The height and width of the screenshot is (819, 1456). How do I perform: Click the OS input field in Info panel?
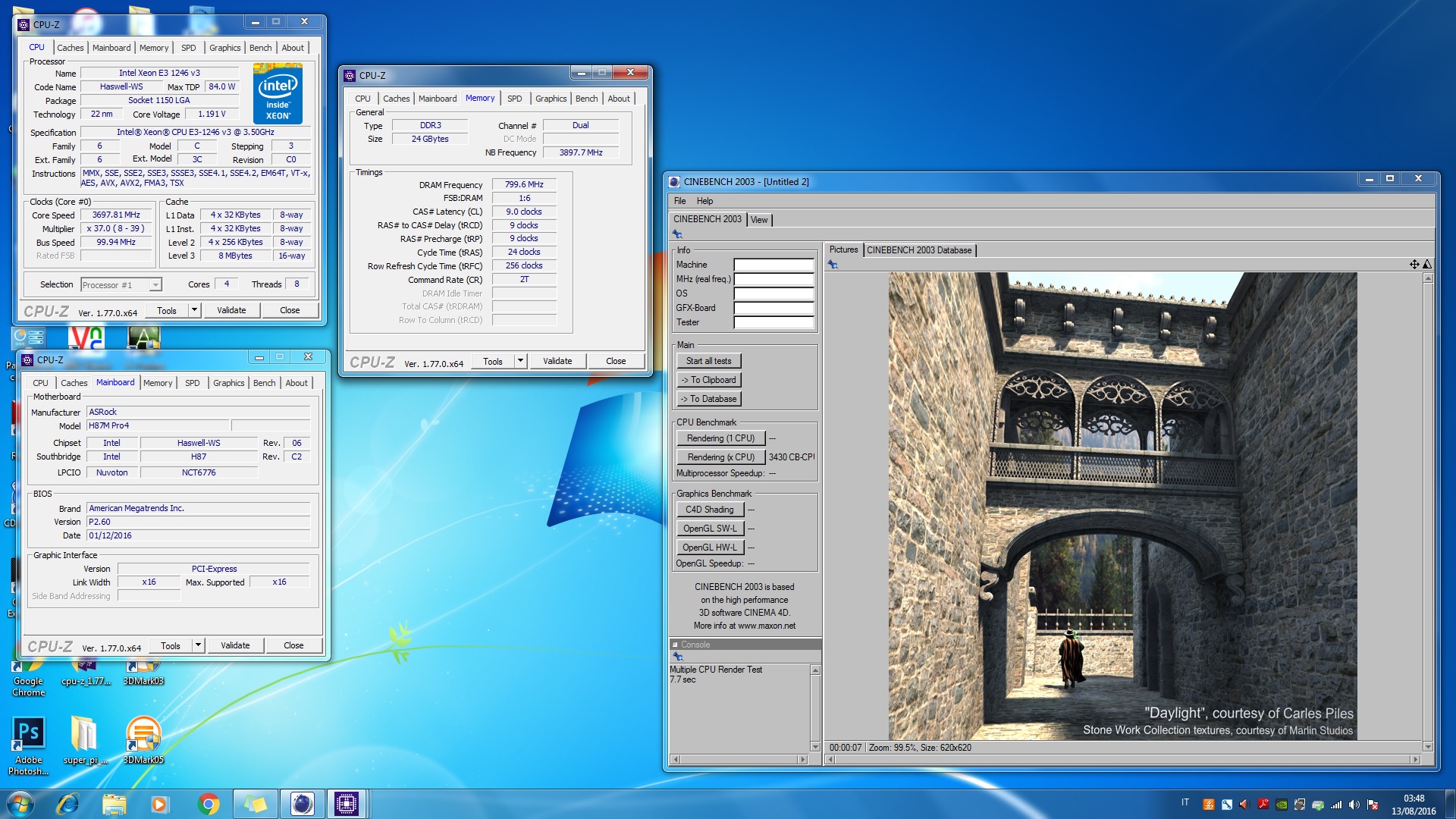[773, 294]
